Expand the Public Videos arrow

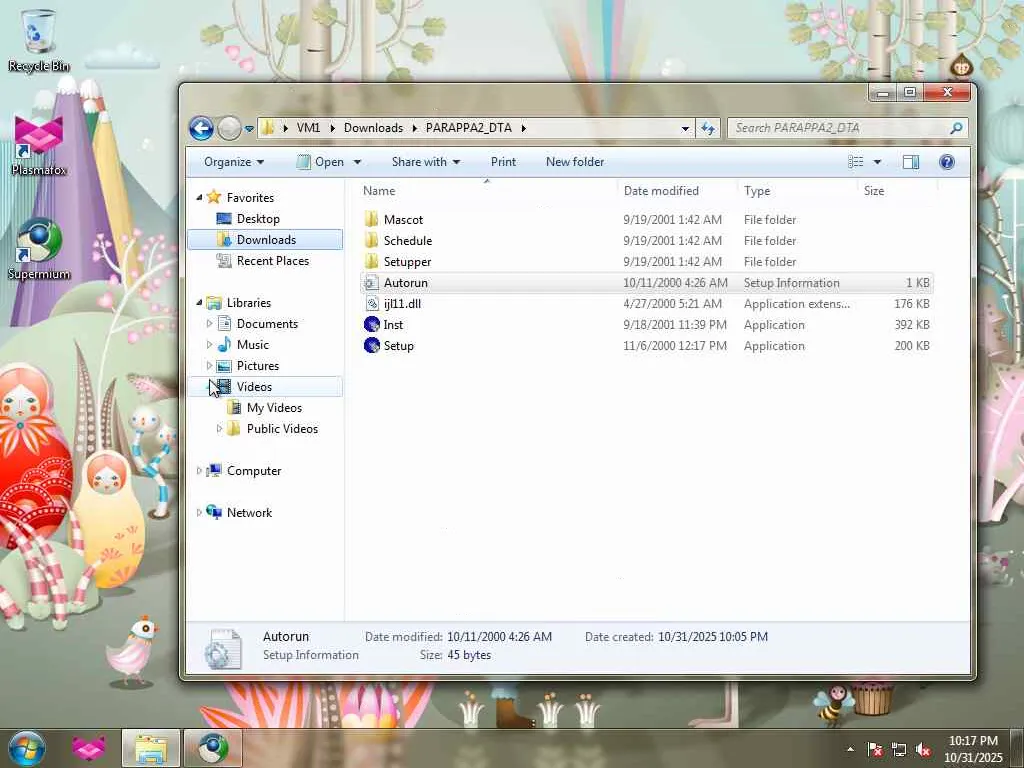[219, 428]
